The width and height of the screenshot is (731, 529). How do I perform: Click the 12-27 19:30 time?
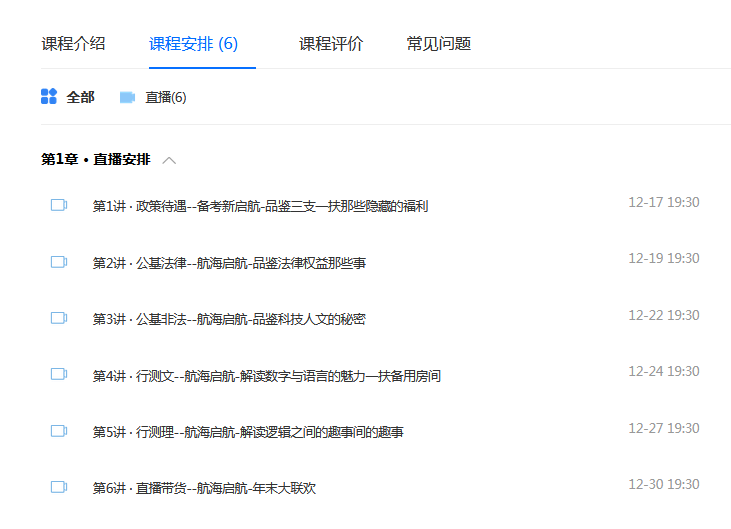point(664,428)
